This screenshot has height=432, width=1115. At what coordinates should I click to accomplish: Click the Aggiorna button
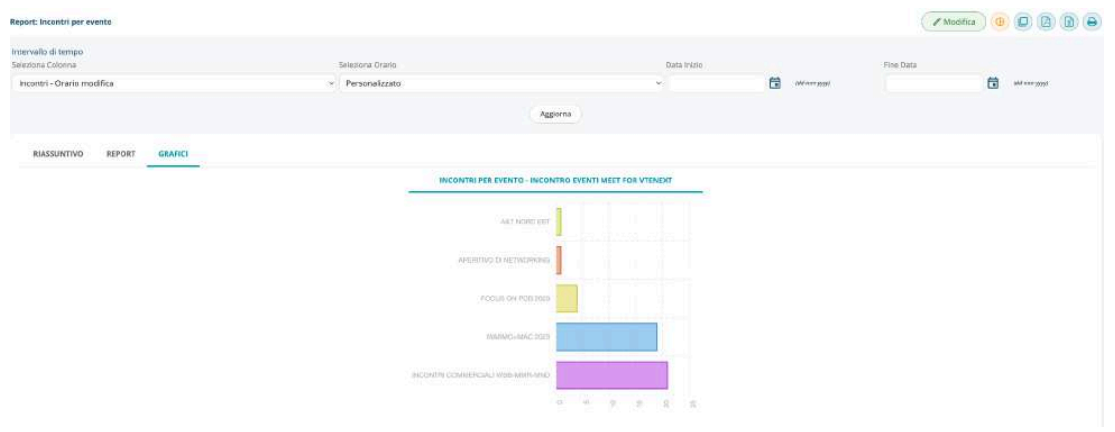[555, 114]
